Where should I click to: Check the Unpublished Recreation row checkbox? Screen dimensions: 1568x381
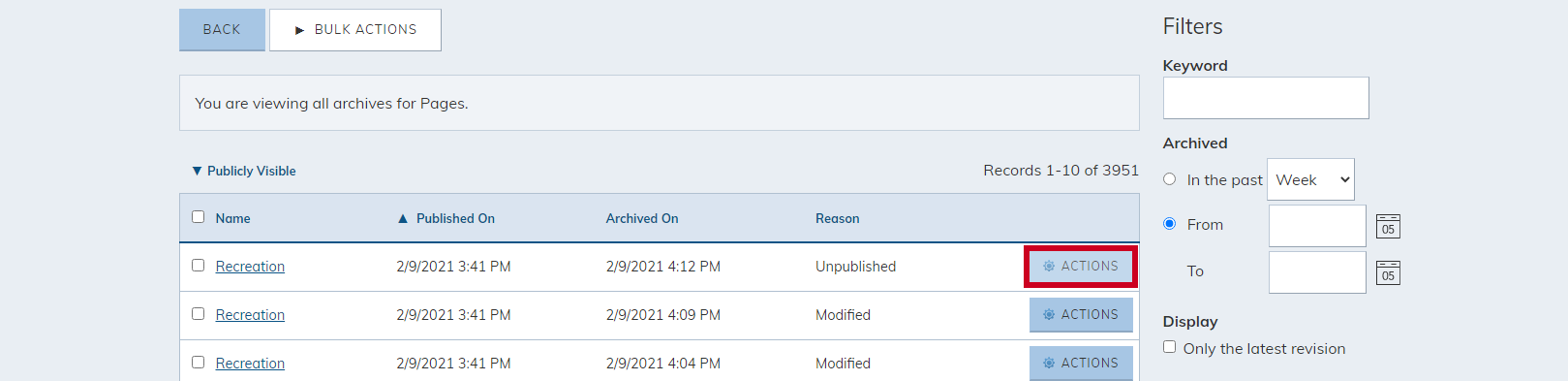tap(199, 266)
